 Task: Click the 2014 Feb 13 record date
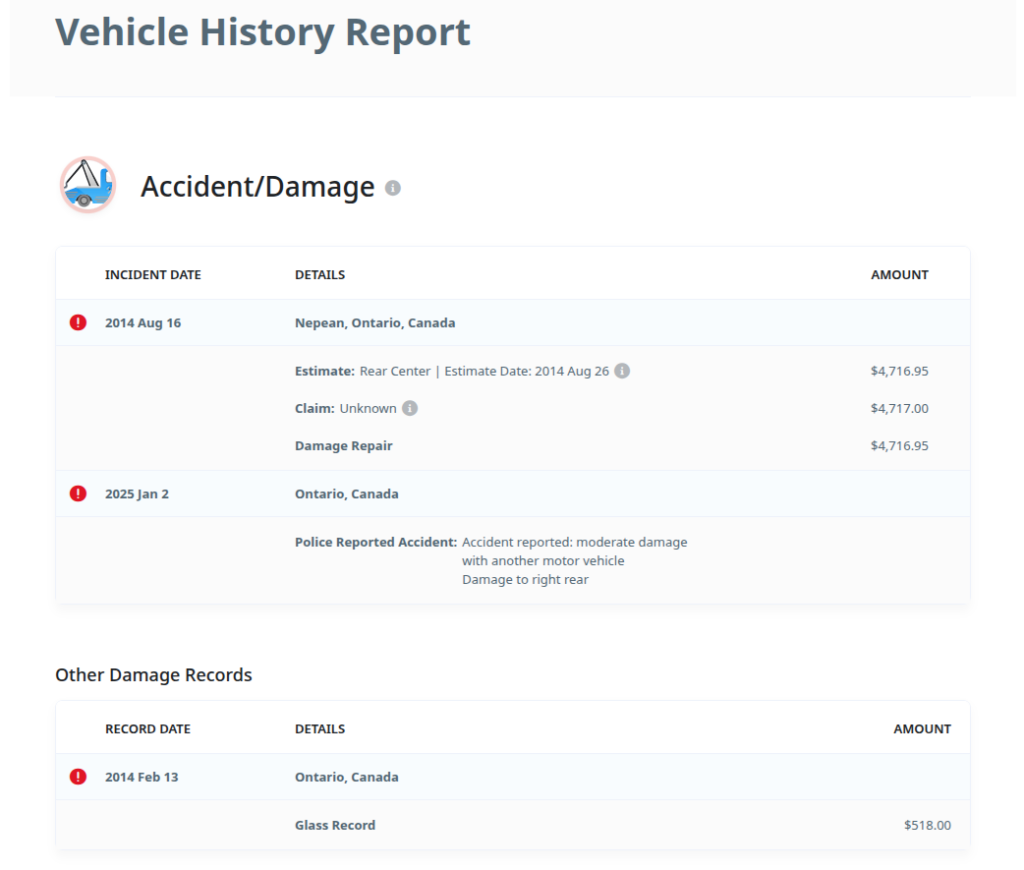pyautogui.click(x=142, y=777)
